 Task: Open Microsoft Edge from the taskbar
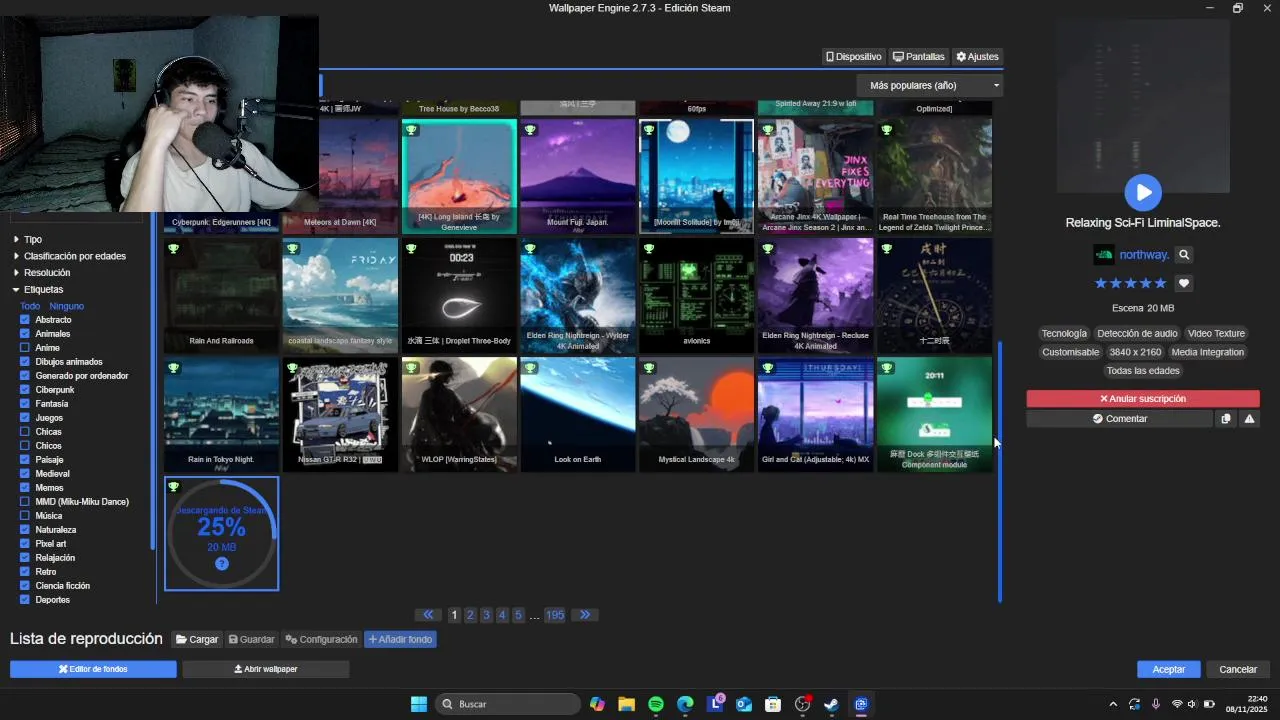pos(685,704)
